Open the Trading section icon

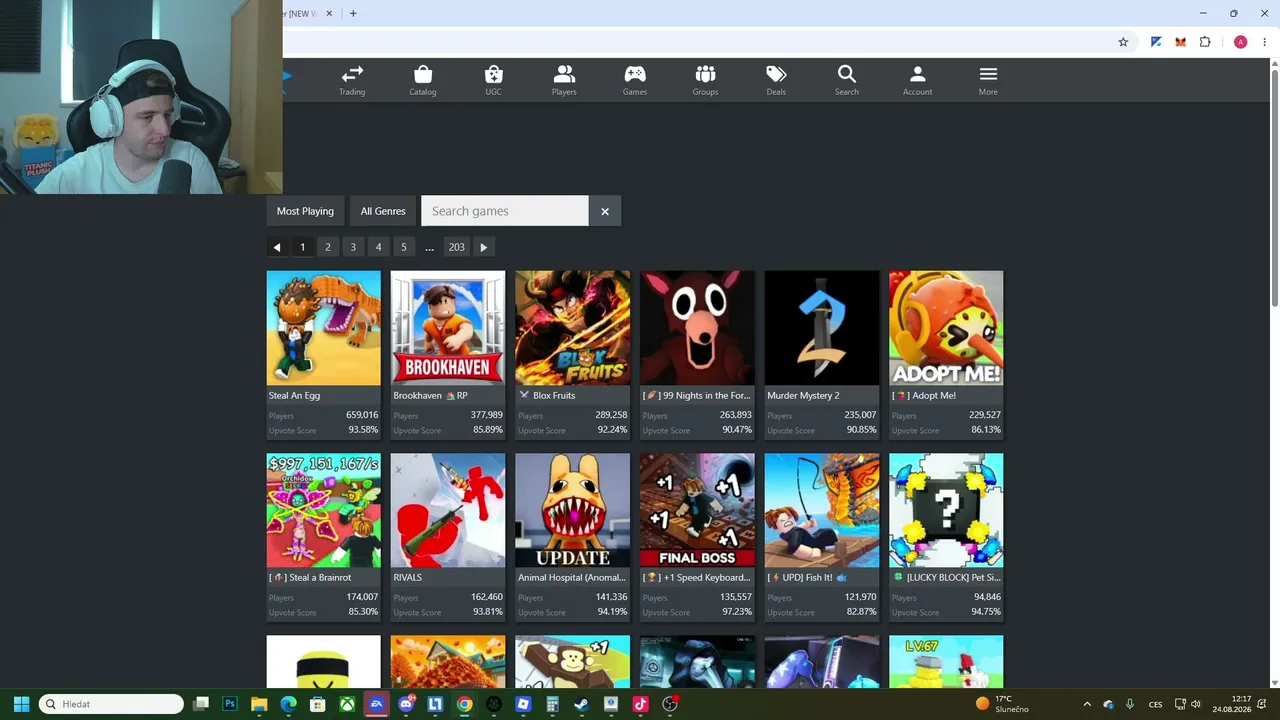point(352,80)
